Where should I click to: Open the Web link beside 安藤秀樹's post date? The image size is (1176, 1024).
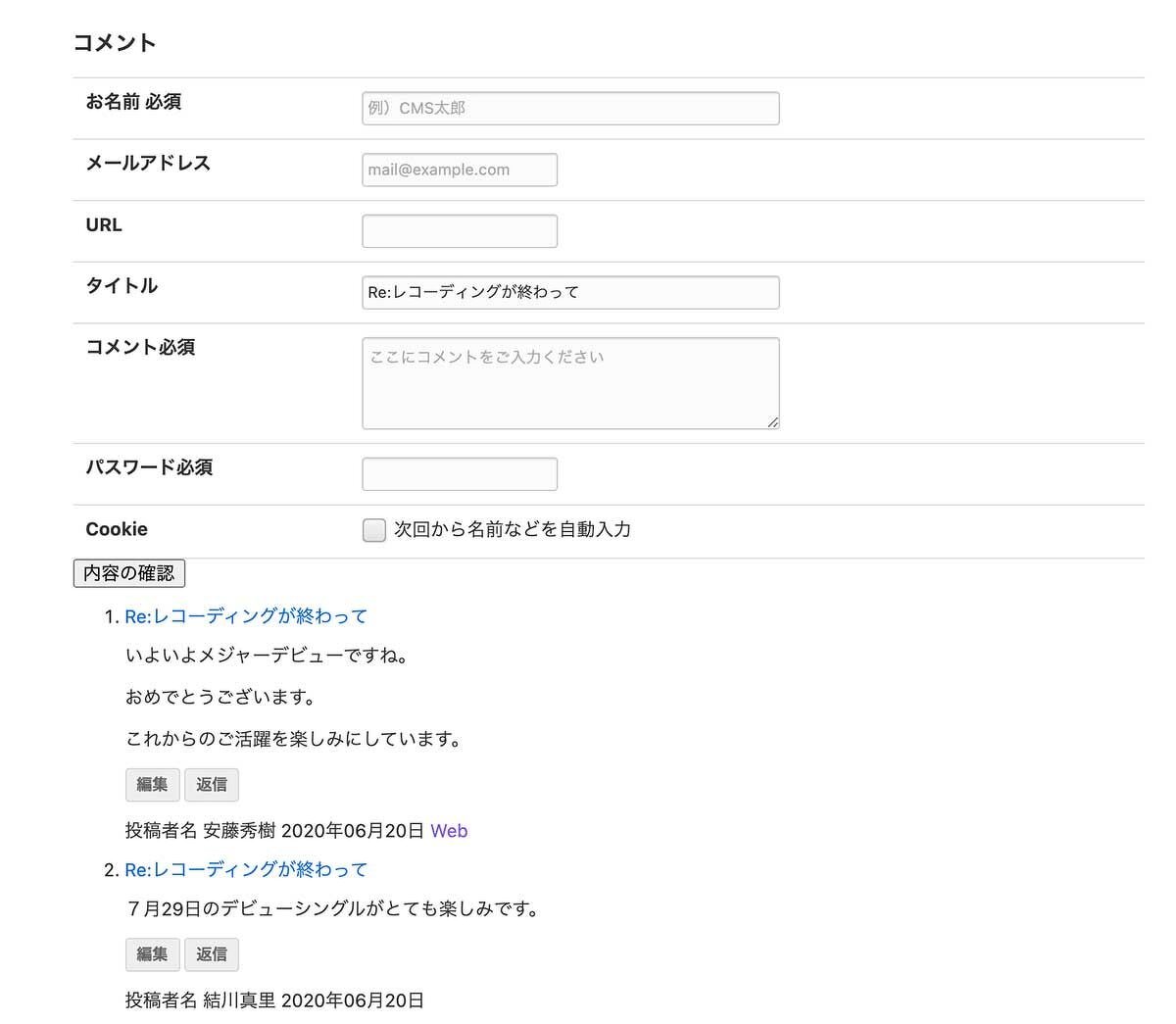(449, 831)
